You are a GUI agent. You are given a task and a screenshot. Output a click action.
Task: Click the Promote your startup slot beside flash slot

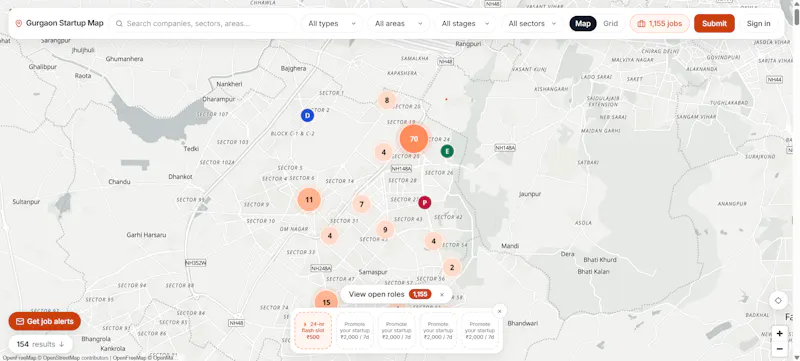(x=355, y=331)
